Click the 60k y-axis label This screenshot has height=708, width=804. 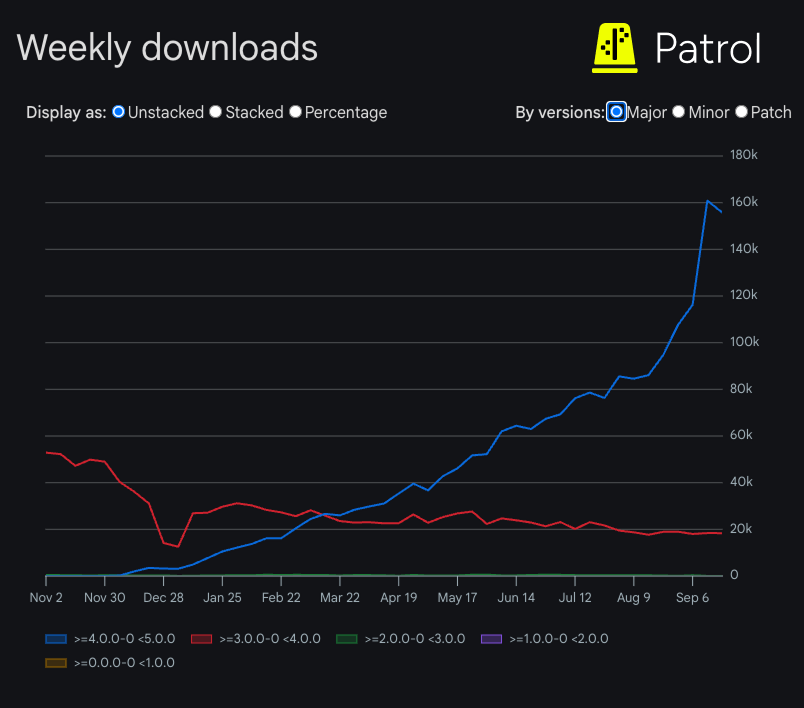click(741, 435)
